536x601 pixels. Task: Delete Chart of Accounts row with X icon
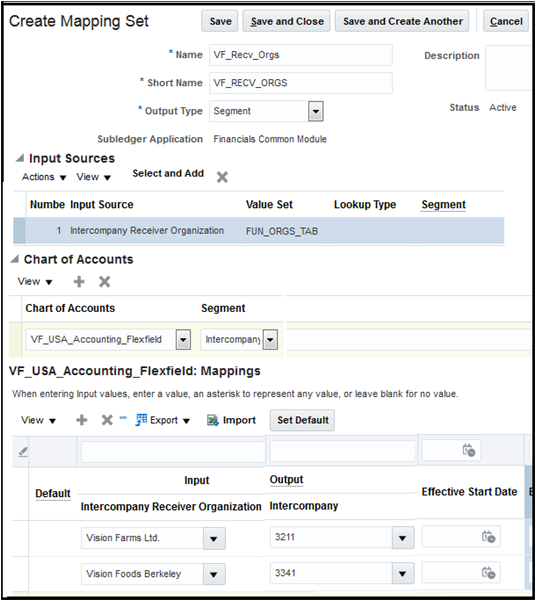104,282
